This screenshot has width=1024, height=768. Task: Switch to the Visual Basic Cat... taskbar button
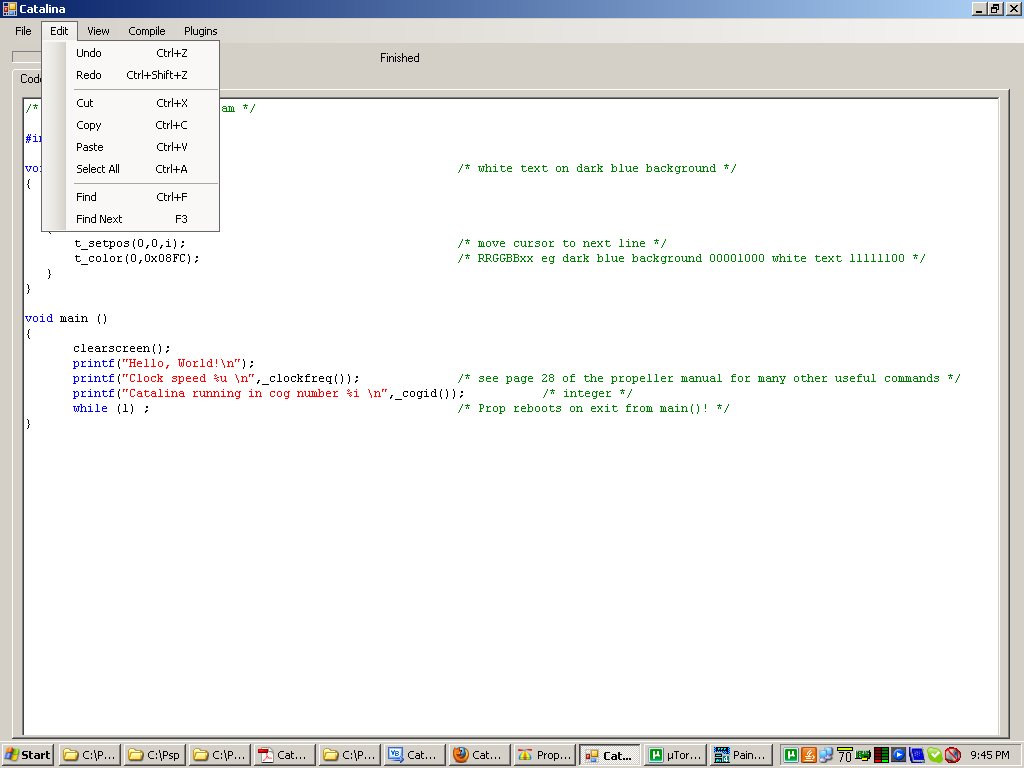click(x=415, y=755)
